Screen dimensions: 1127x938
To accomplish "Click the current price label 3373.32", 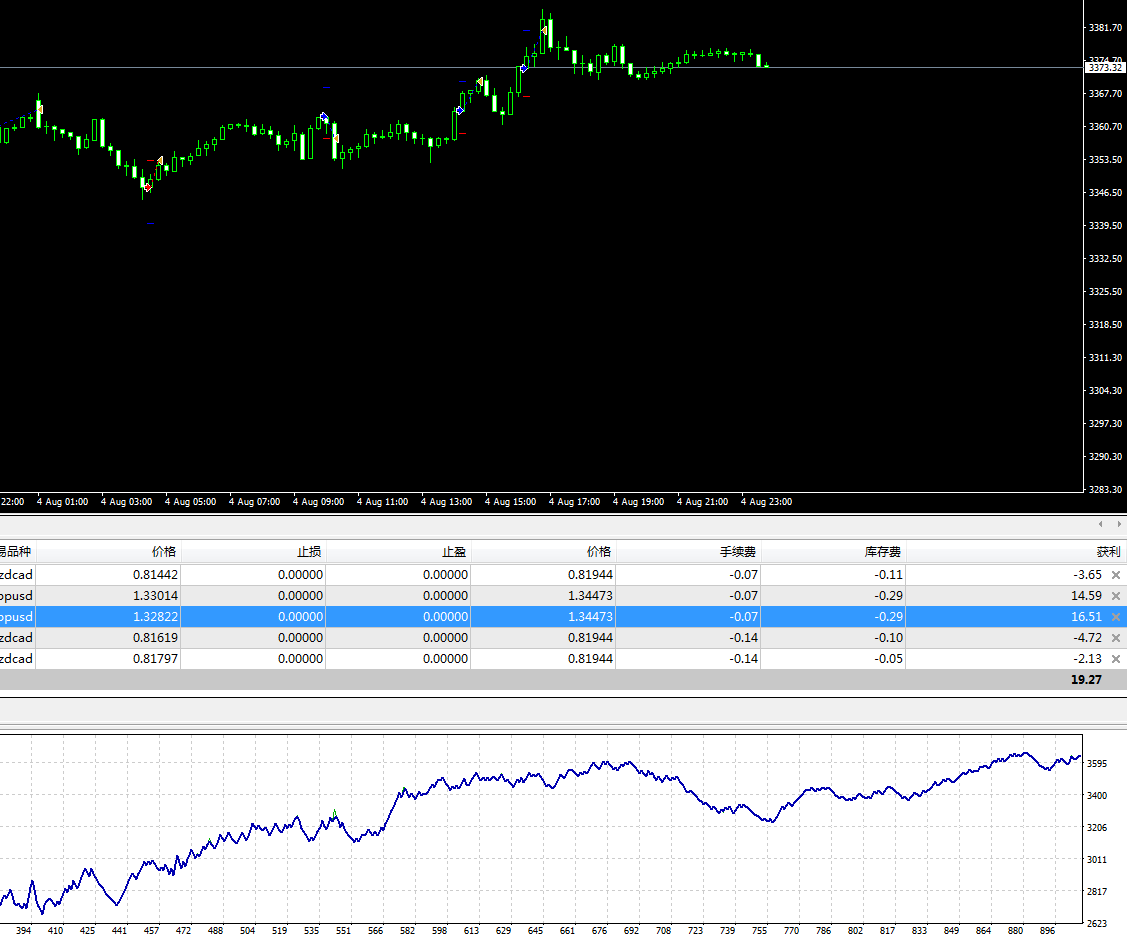I will point(1104,68).
